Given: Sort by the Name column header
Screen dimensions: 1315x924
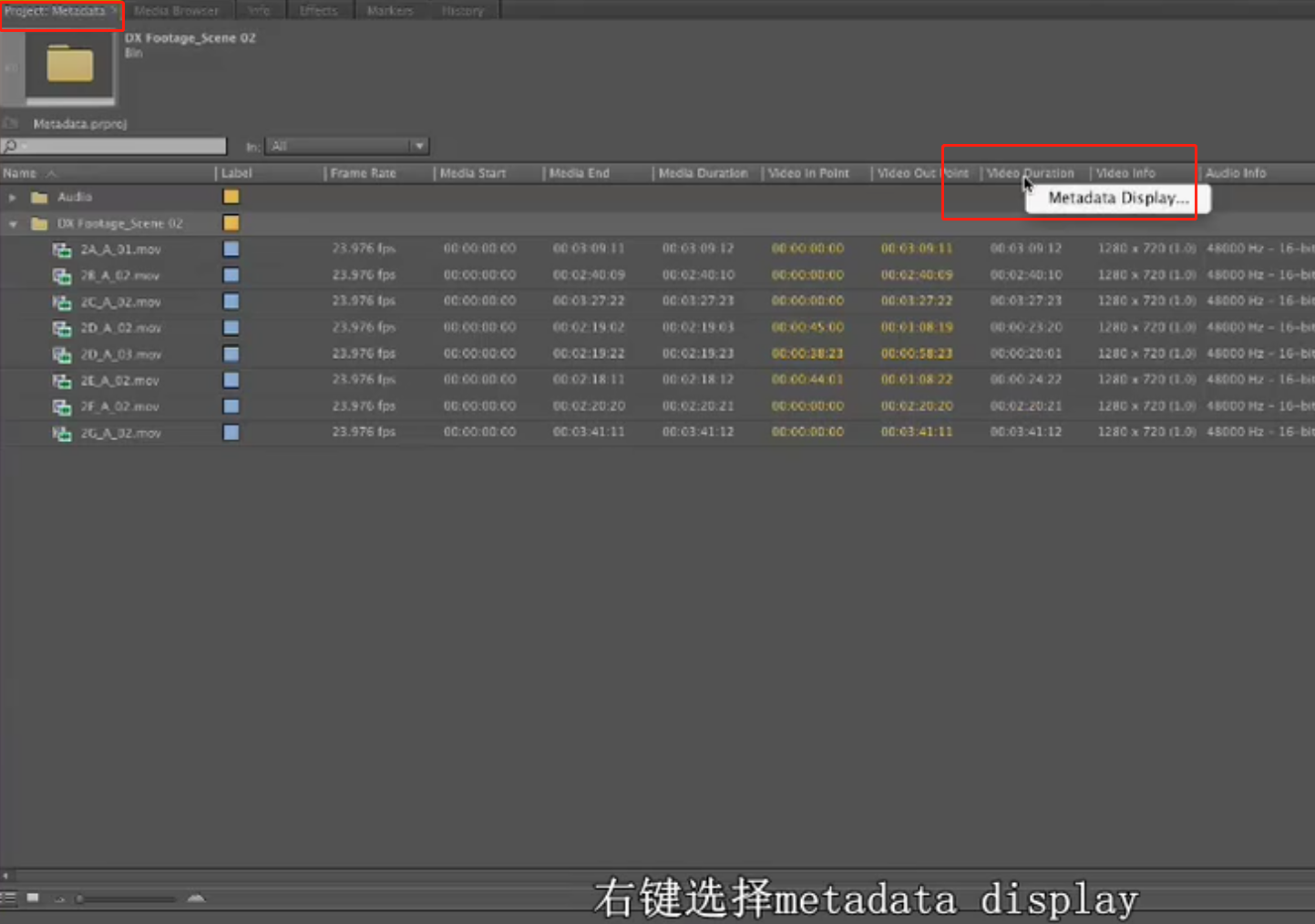Looking at the screenshot, I should [20, 173].
